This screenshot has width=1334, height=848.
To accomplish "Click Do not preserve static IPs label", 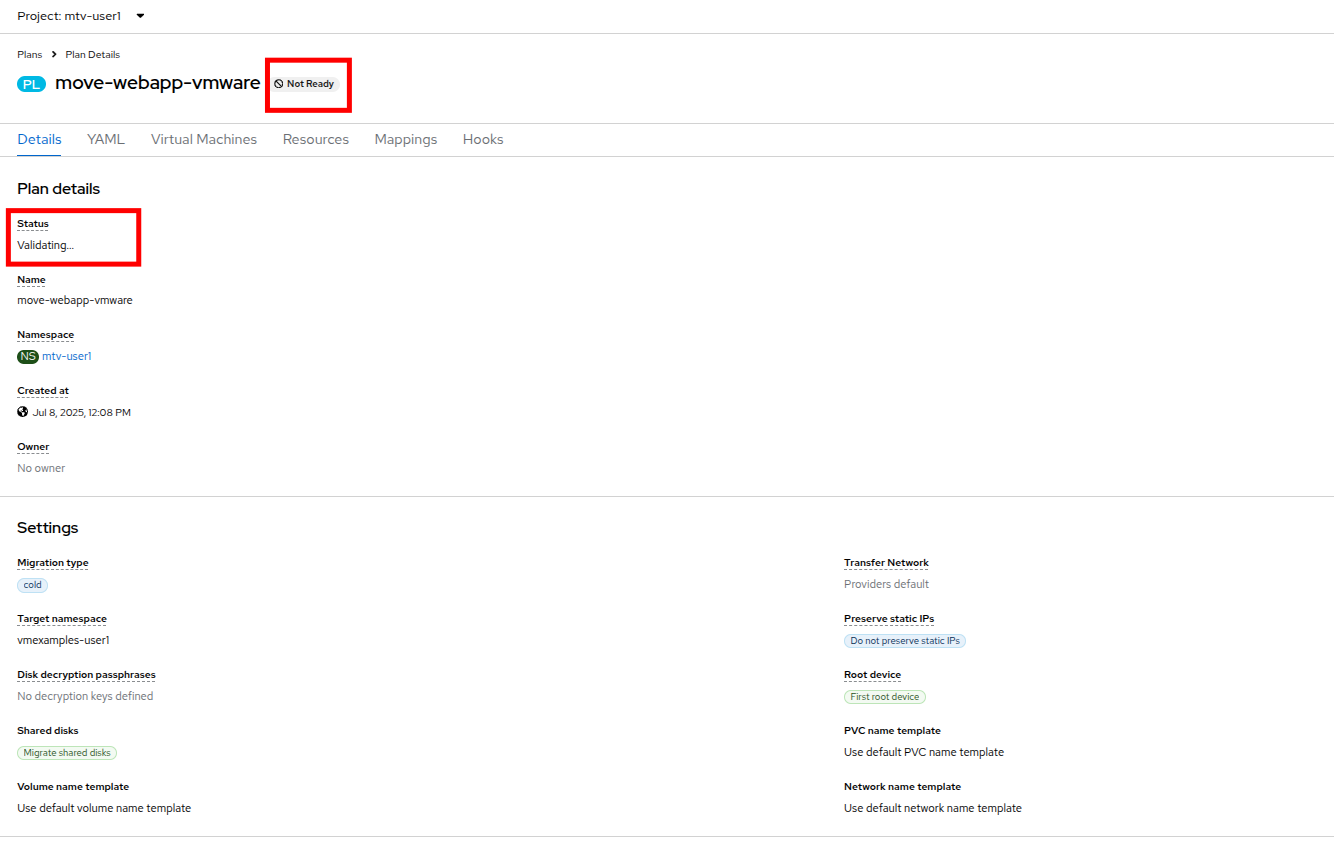I will click(905, 641).
